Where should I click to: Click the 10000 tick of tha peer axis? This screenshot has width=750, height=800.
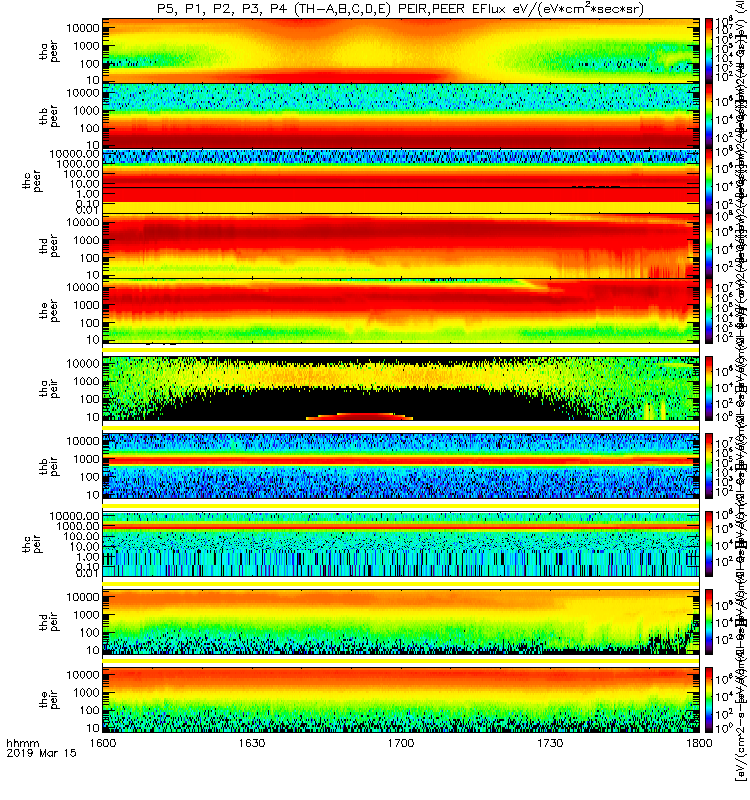point(83,28)
